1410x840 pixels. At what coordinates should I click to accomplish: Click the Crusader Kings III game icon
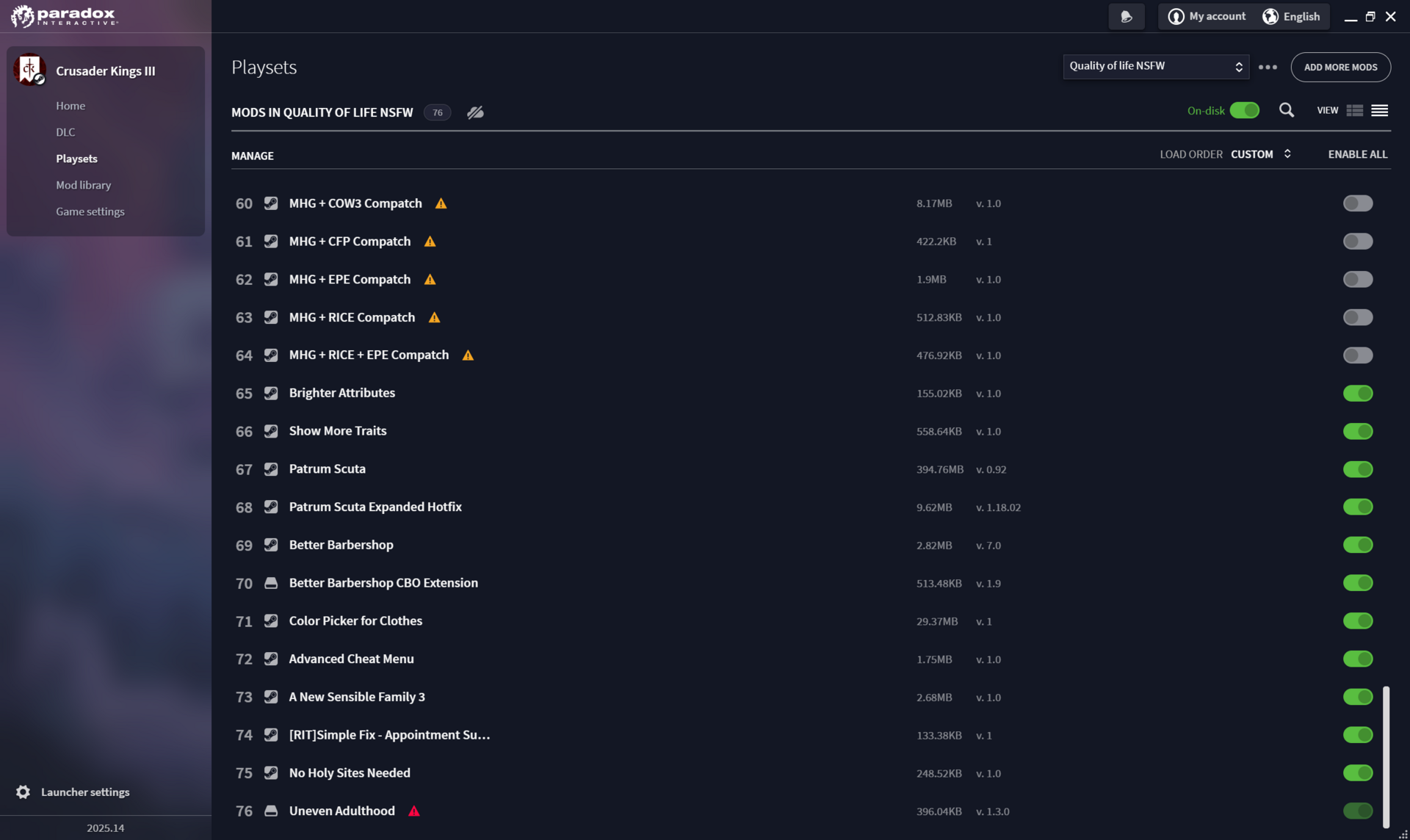[x=29, y=70]
